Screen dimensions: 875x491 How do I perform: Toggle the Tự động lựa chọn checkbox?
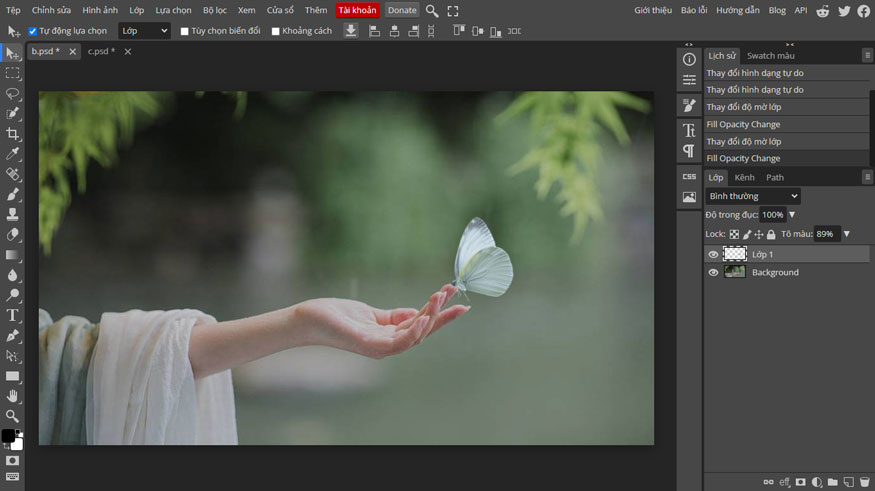(33, 31)
